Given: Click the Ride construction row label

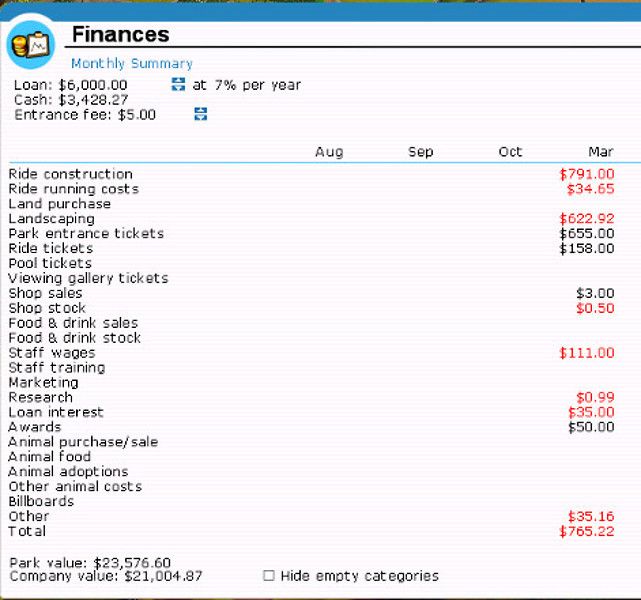Looking at the screenshot, I should point(70,174).
